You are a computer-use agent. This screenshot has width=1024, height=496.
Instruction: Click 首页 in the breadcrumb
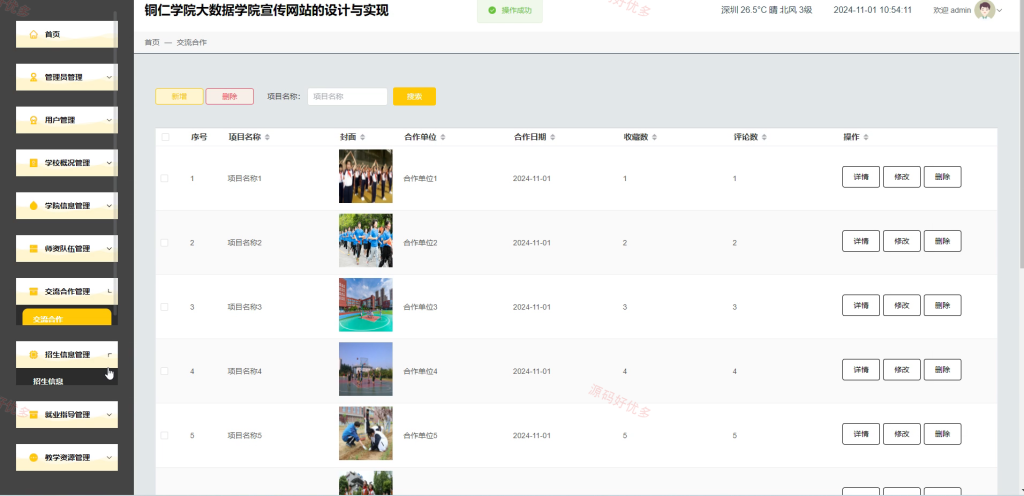pyautogui.click(x=152, y=42)
